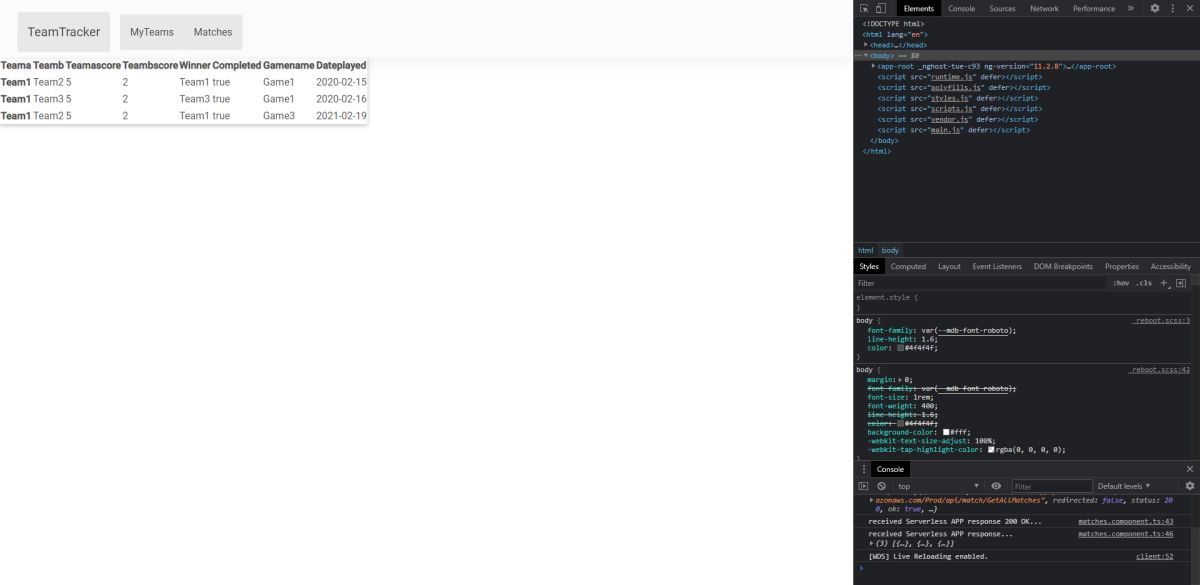Open matches.component.ts:43 source link

pos(1125,521)
